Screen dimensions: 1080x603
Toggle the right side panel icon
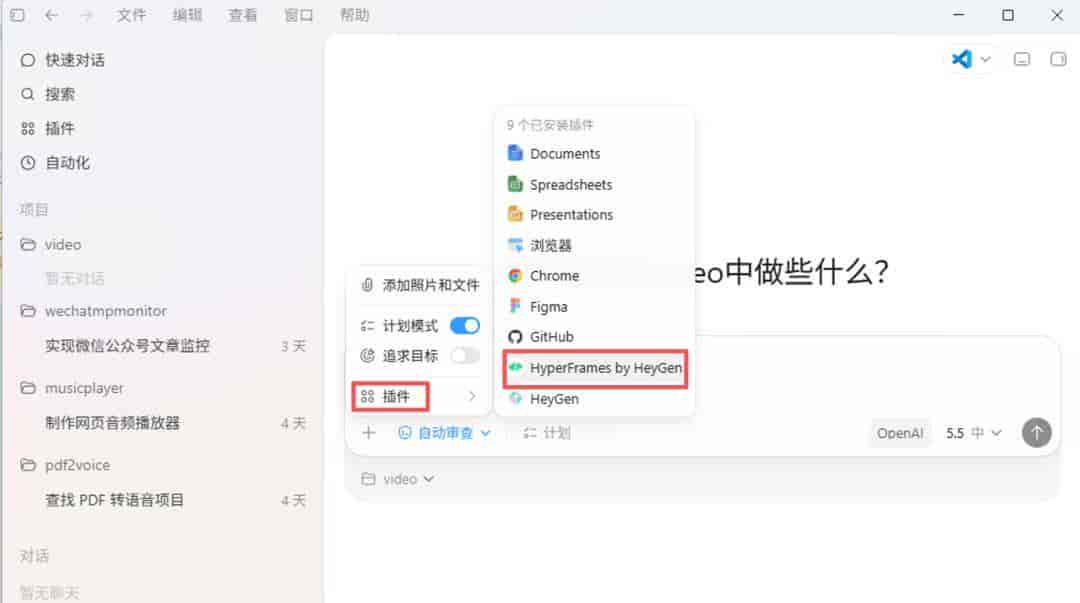(x=1058, y=59)
